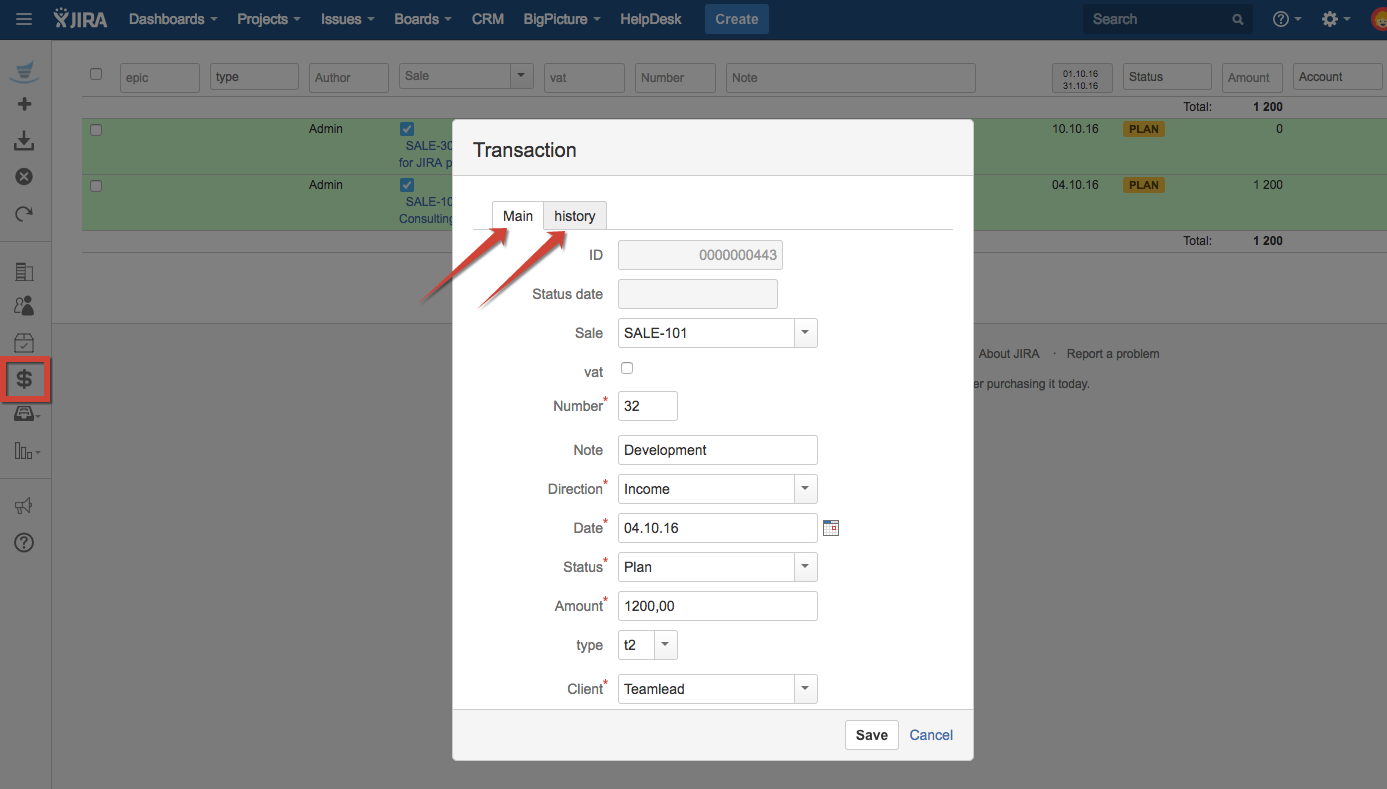Check the first Admin row checkbox
The image size is (1387, 789).
(96, 130)
